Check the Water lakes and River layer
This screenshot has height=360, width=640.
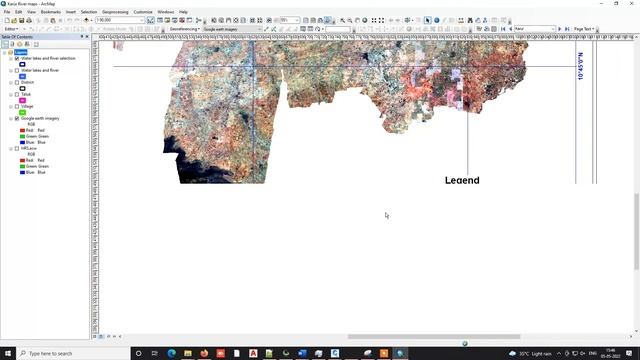tap(17, 70)
